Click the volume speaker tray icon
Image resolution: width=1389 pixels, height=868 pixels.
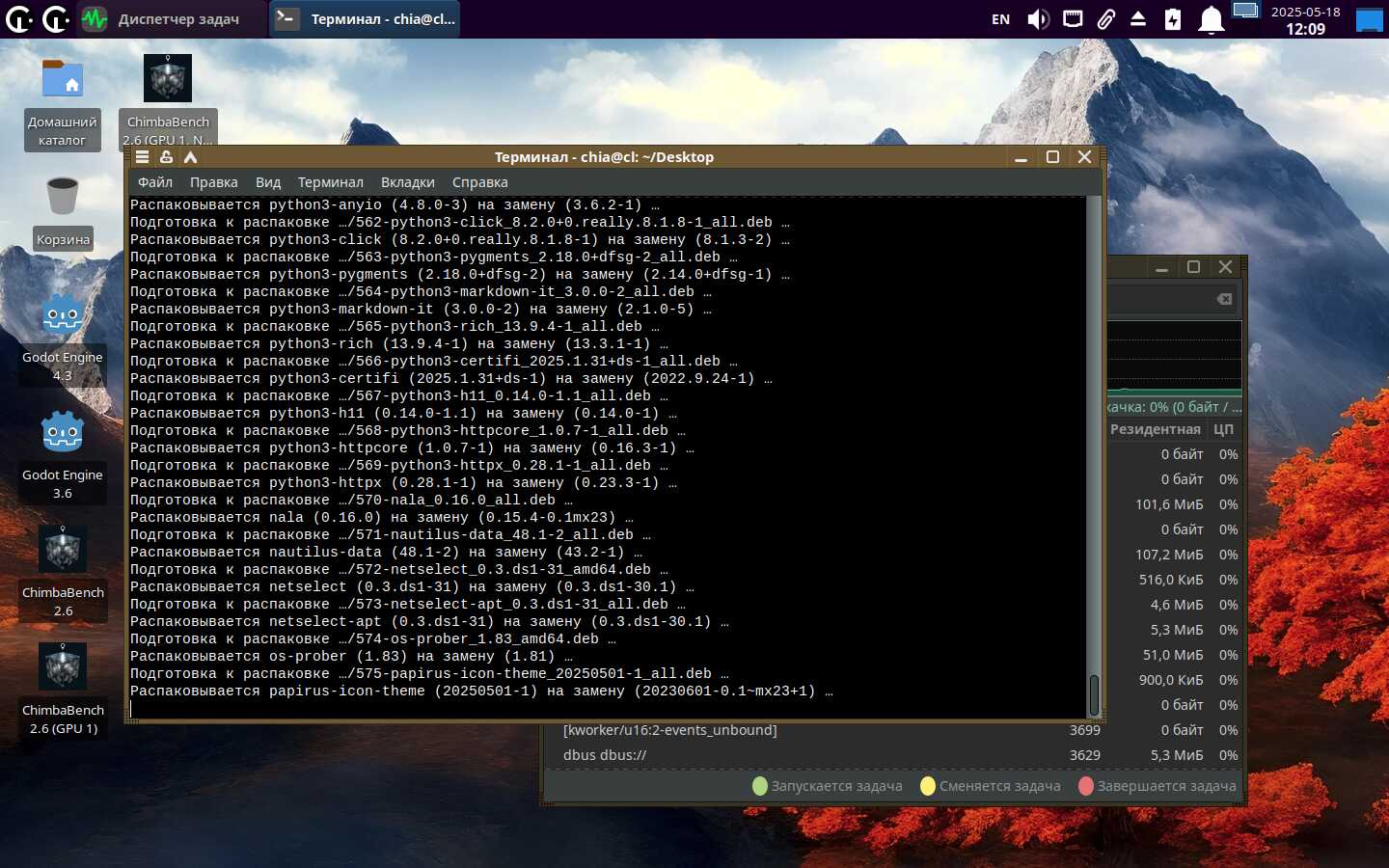click(1038, 19)
